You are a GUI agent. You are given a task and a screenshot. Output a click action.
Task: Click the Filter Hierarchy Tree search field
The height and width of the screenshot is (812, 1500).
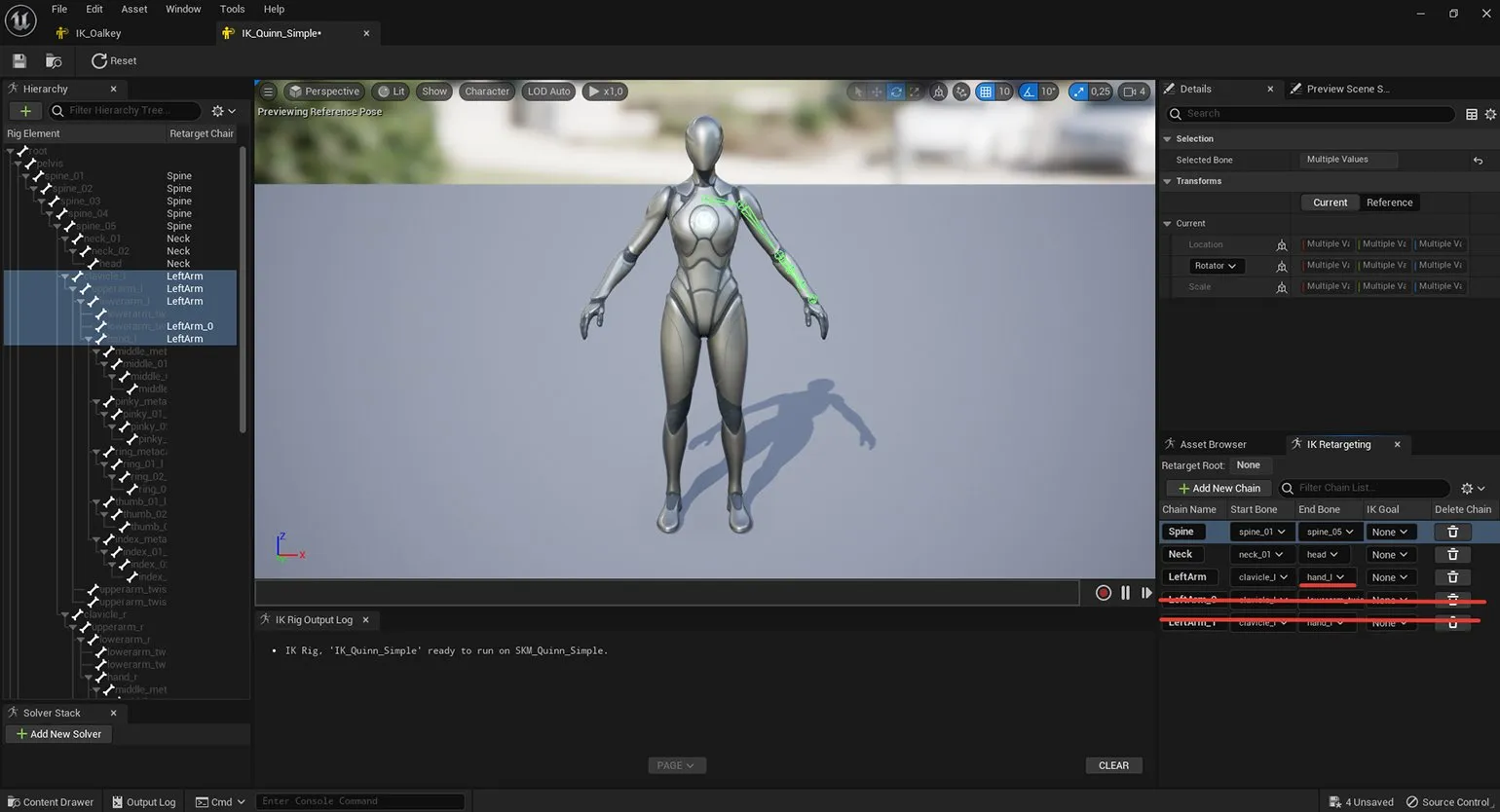click(x=127, y=111)
